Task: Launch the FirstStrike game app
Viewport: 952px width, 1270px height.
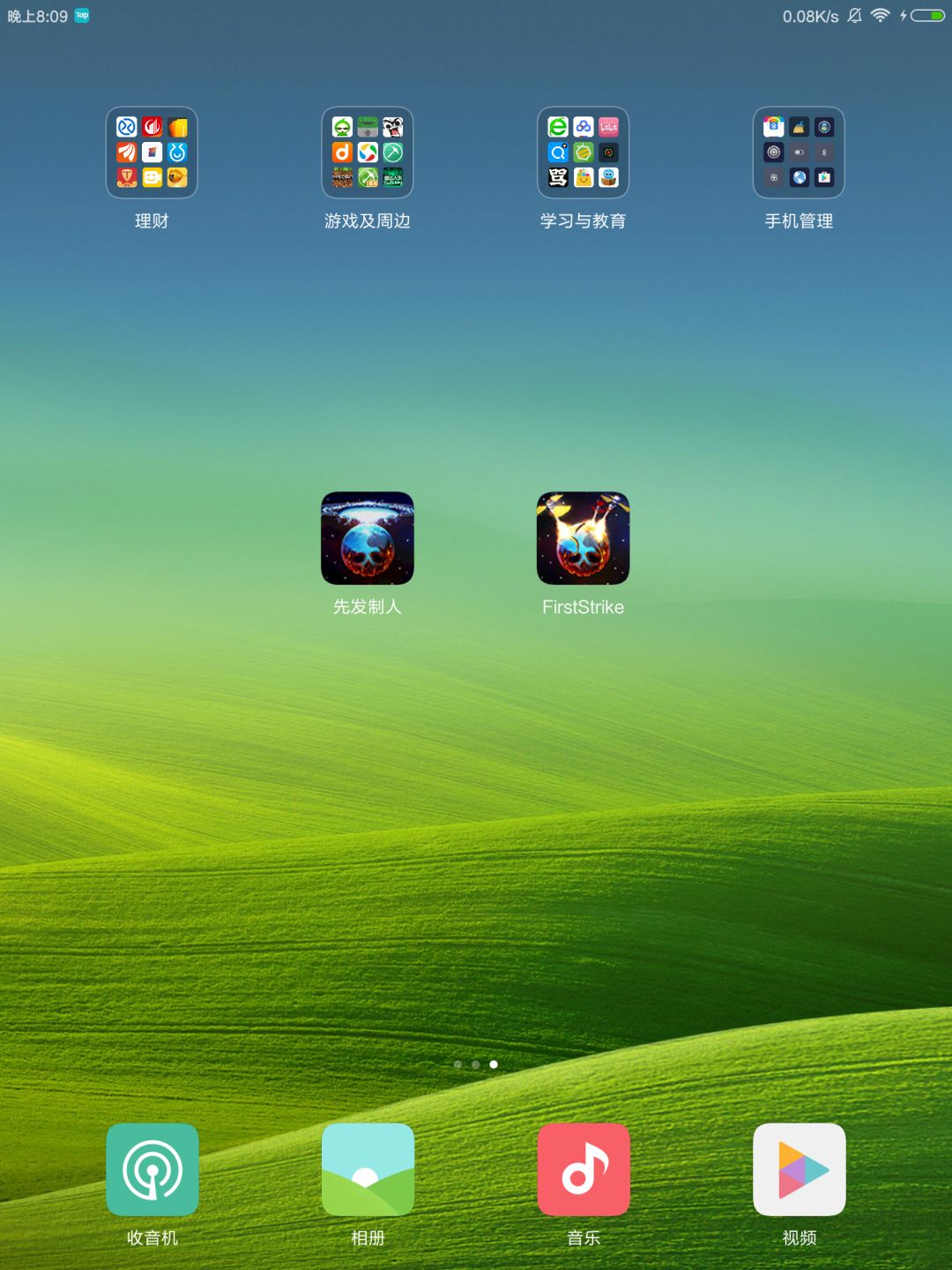Action: click(584, 538)
